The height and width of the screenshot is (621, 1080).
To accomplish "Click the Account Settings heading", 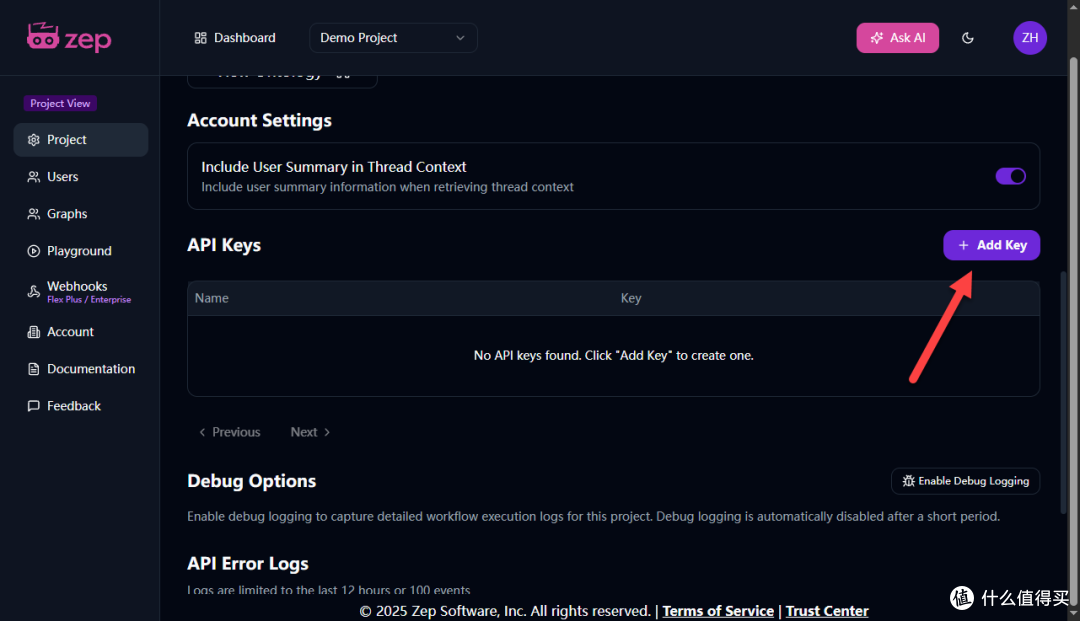I will pyautogui.click(x=259, y=120).
